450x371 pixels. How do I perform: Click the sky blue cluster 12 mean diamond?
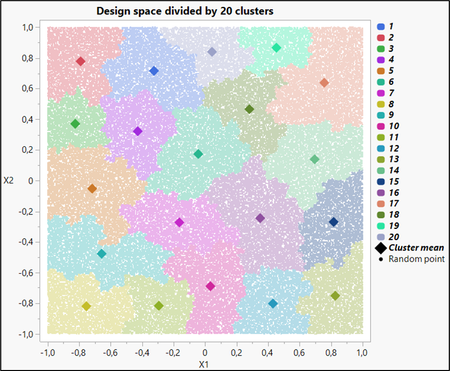[x=273, y=304]
